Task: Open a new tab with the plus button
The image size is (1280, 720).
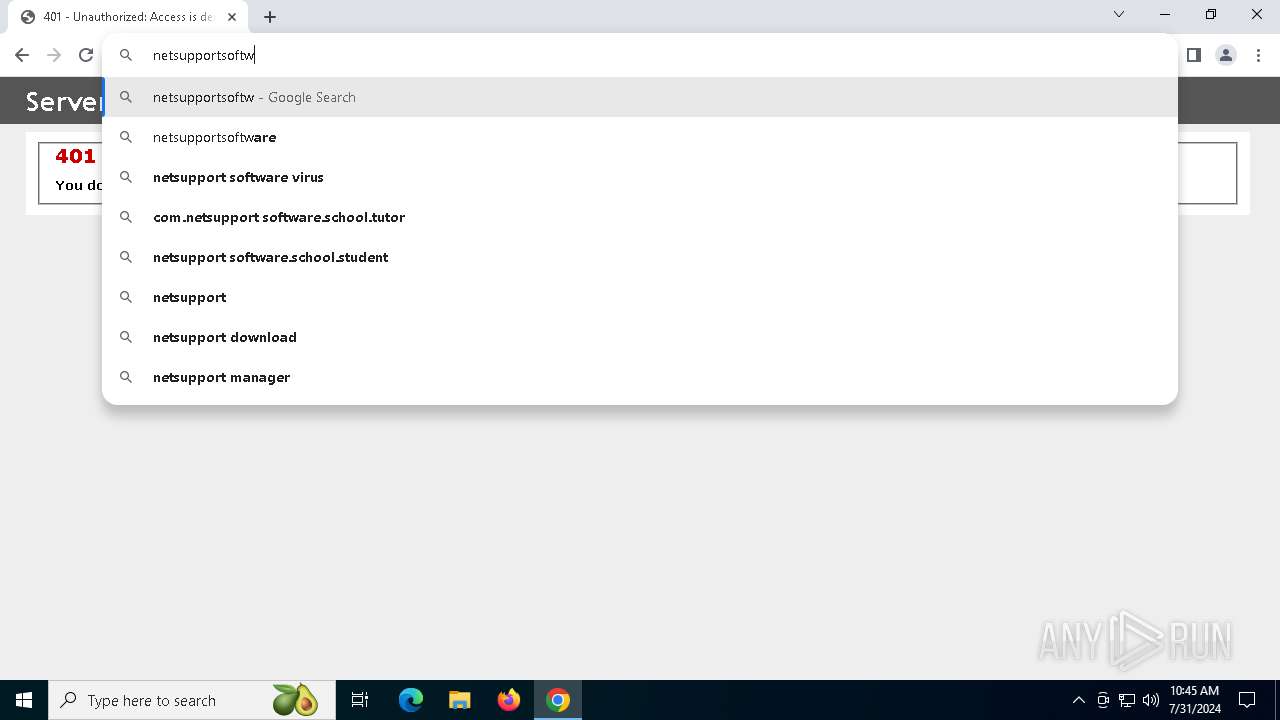Action: (x=270, y=17)
